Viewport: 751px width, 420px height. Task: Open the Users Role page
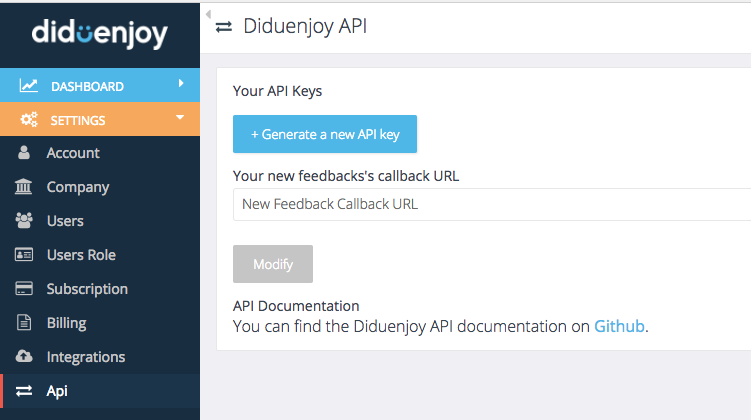click(x=100, y=255)
